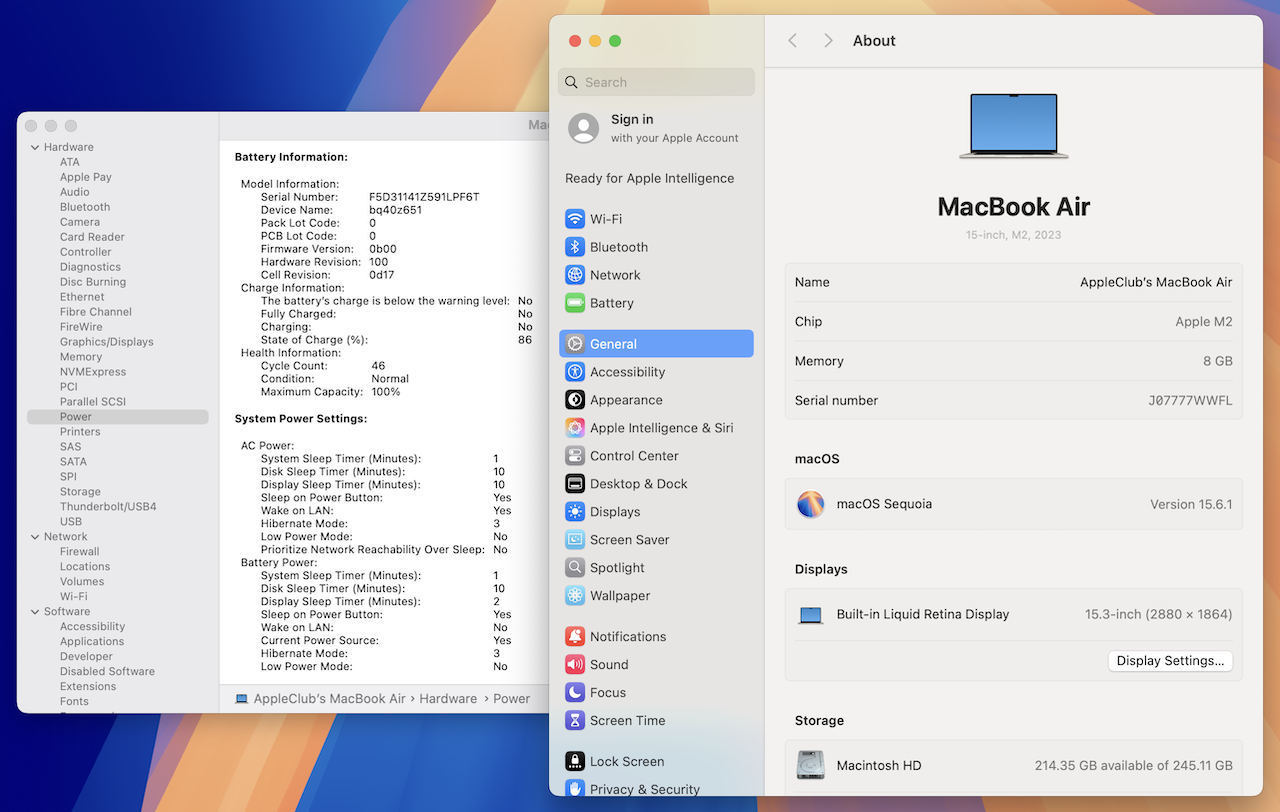Select Locations under Network
Image resolution: width=1280 pixels, height=812 pixels.
pyautogui.click(x=85, y=567)
